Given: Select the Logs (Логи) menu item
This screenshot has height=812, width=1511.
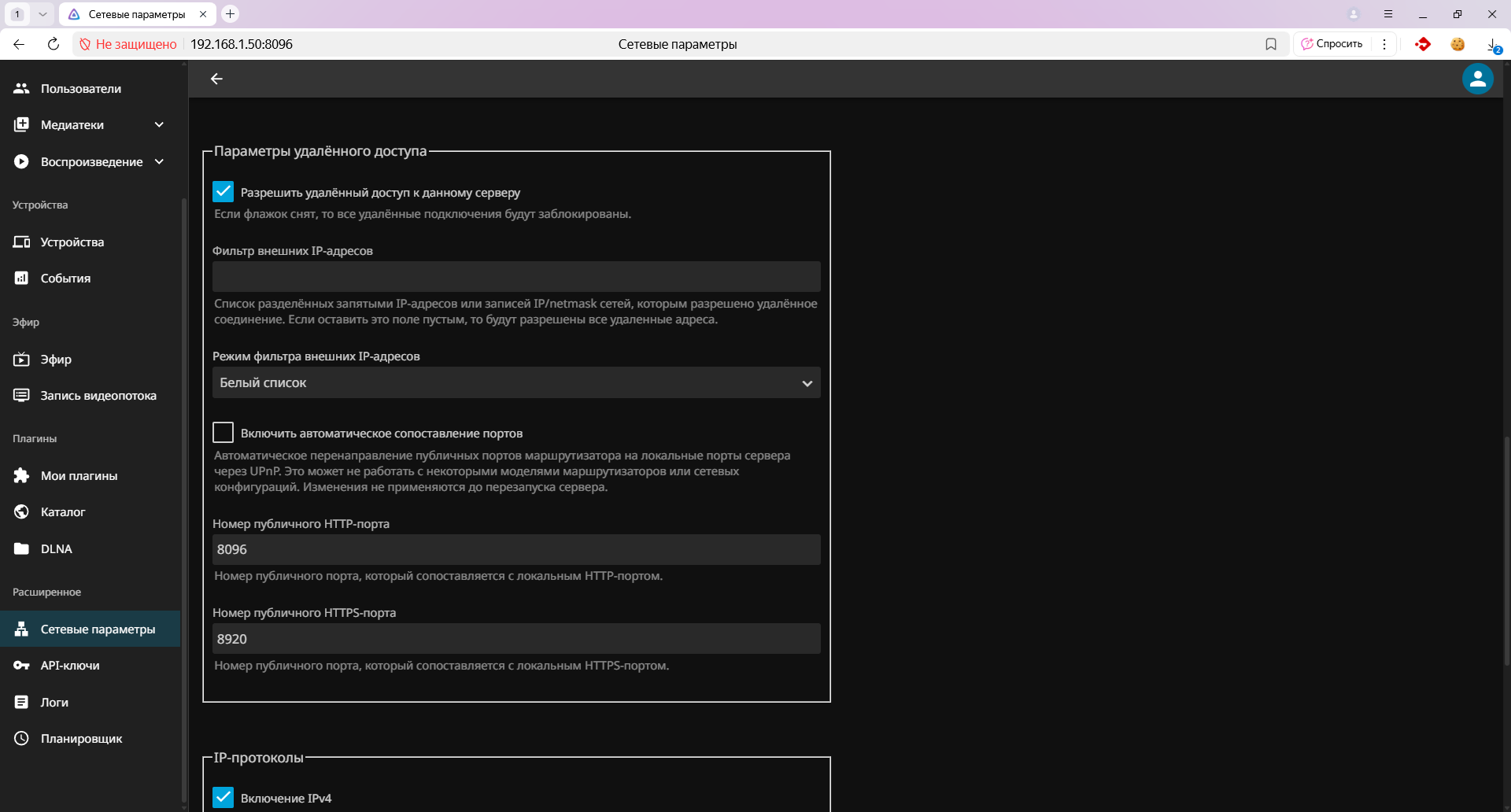Looking at the screenshot, I should pyautogui.click(x=54, y=703).
